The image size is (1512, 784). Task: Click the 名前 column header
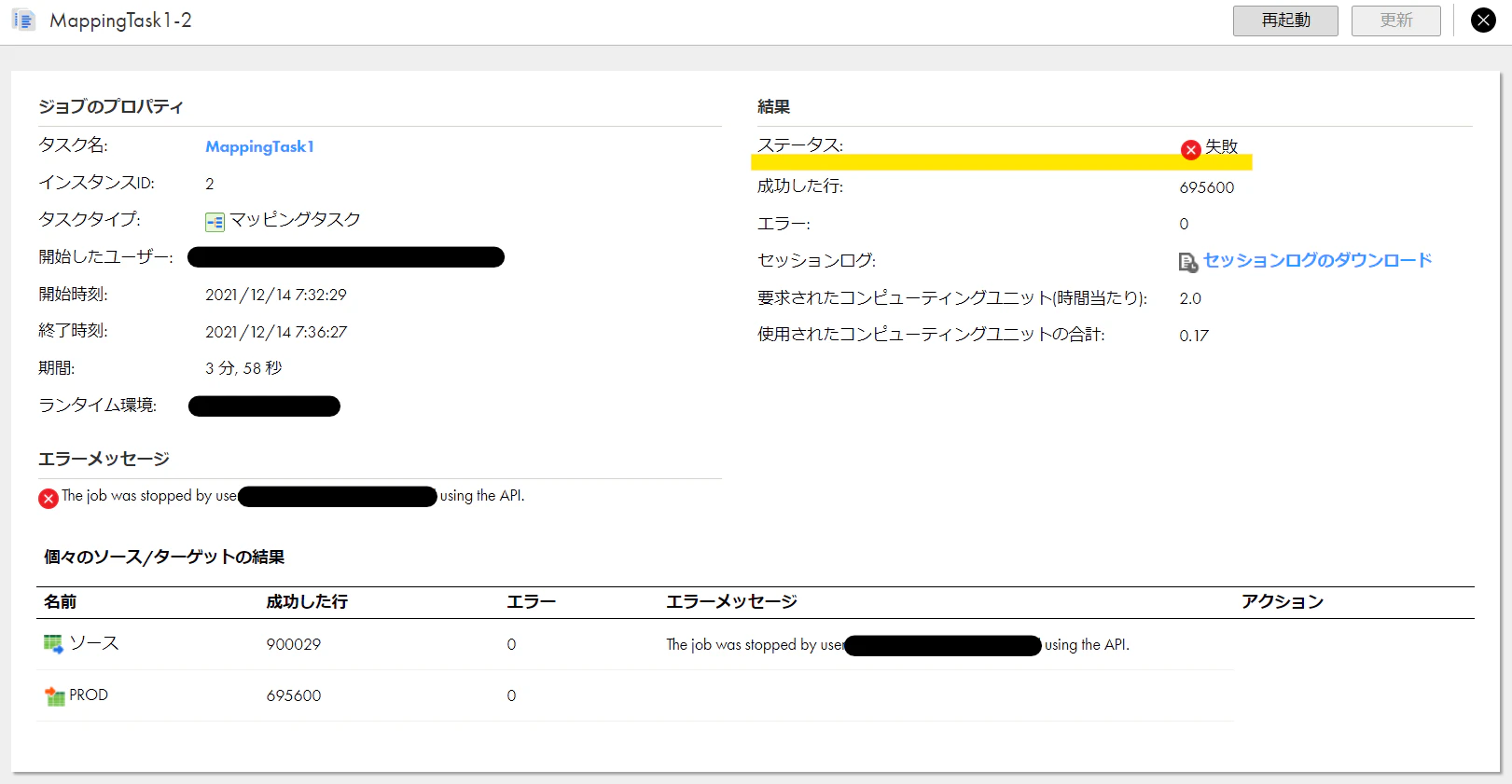(61, 602)
